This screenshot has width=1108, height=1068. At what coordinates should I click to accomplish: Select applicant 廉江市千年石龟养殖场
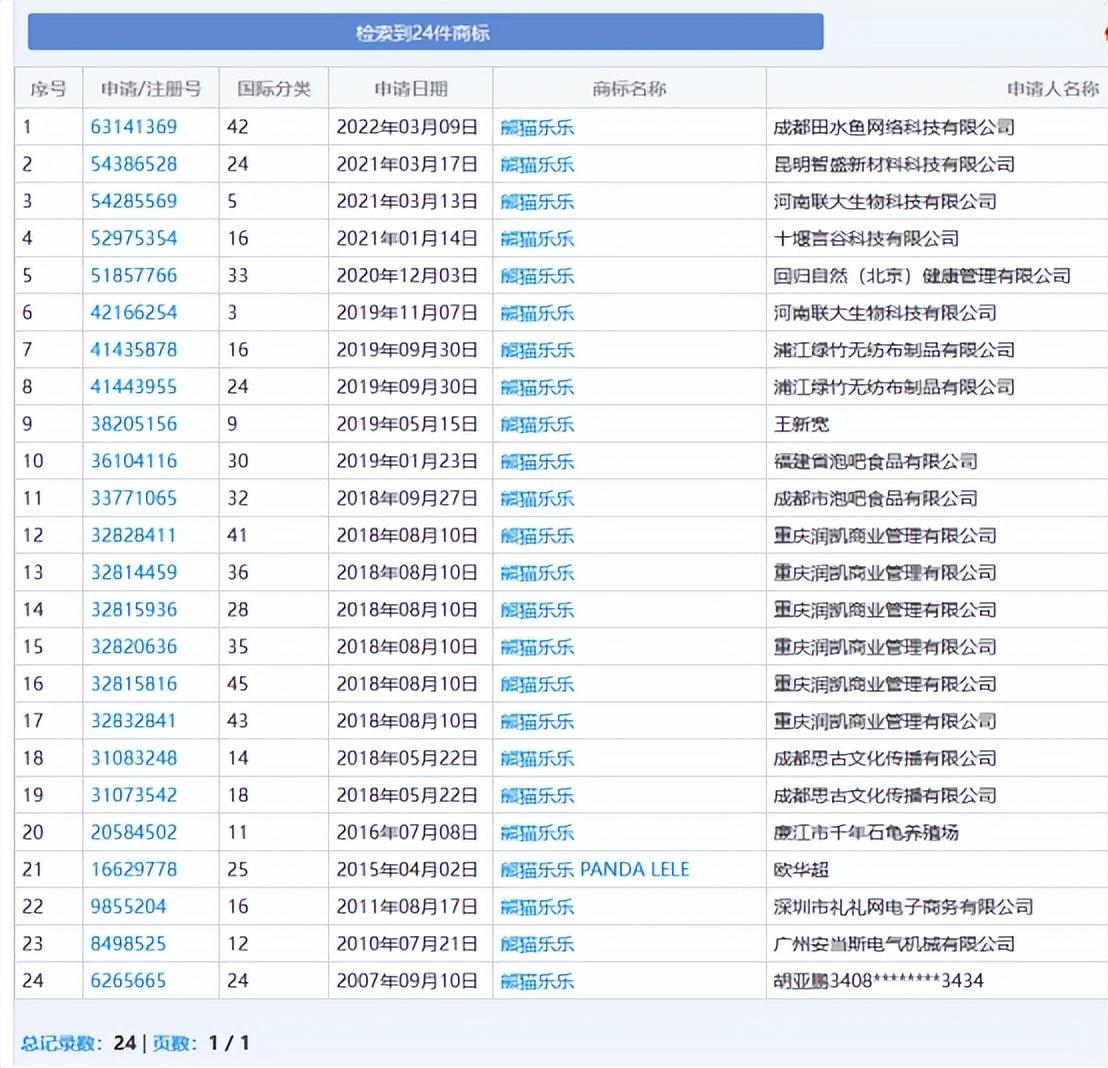click(866, 832)
